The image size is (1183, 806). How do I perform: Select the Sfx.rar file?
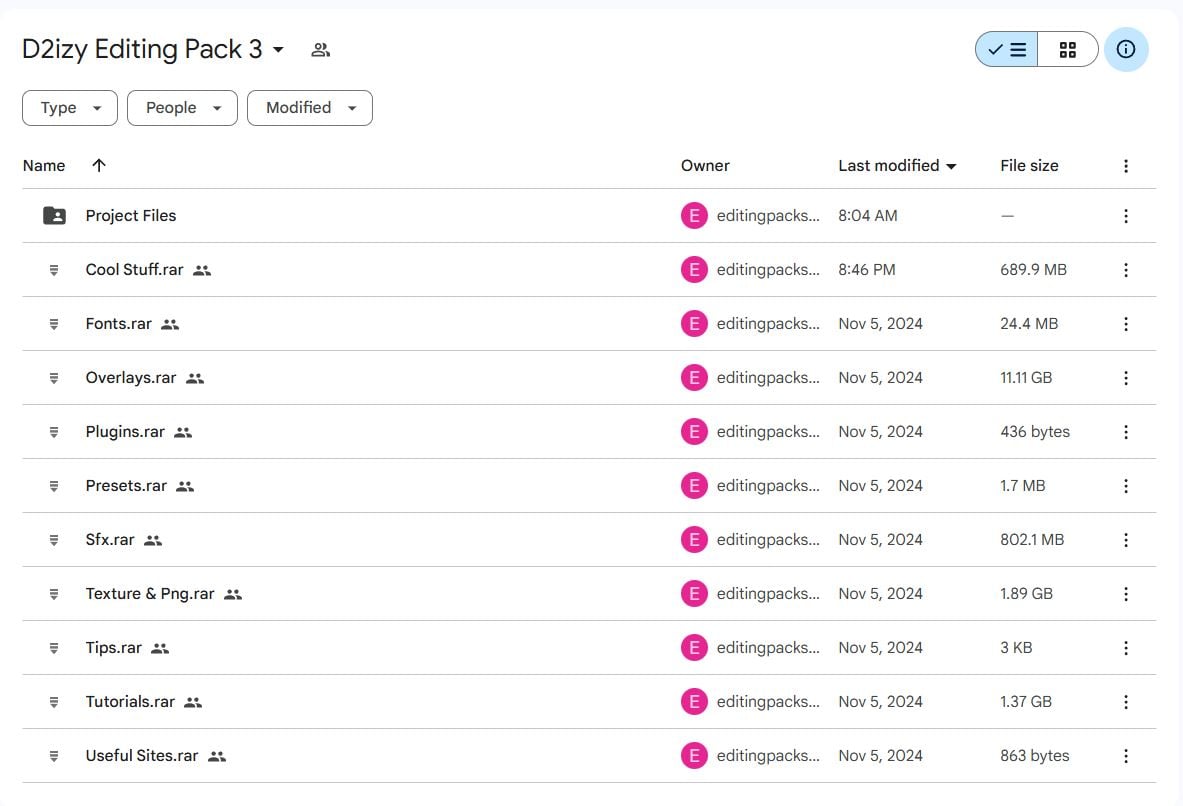pyautogui.click(x=109, y=540)
